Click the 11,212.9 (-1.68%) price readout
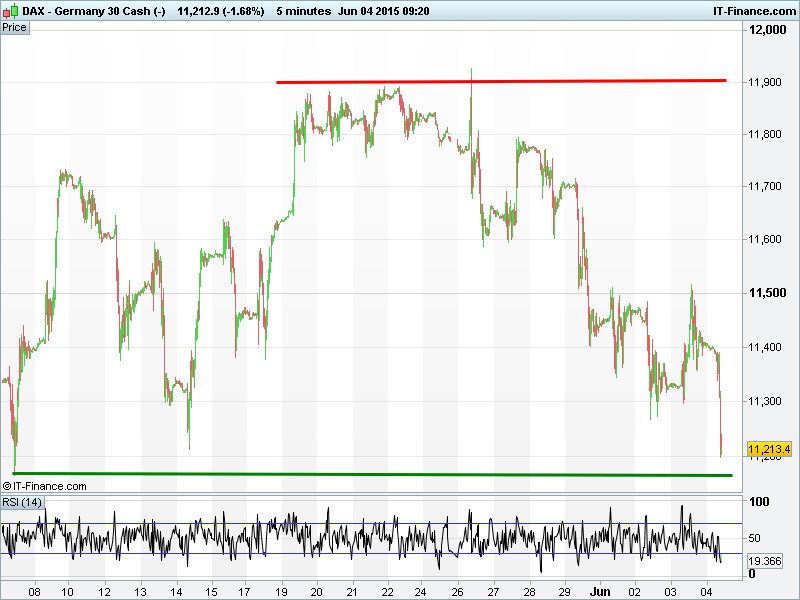 point(221,10)
